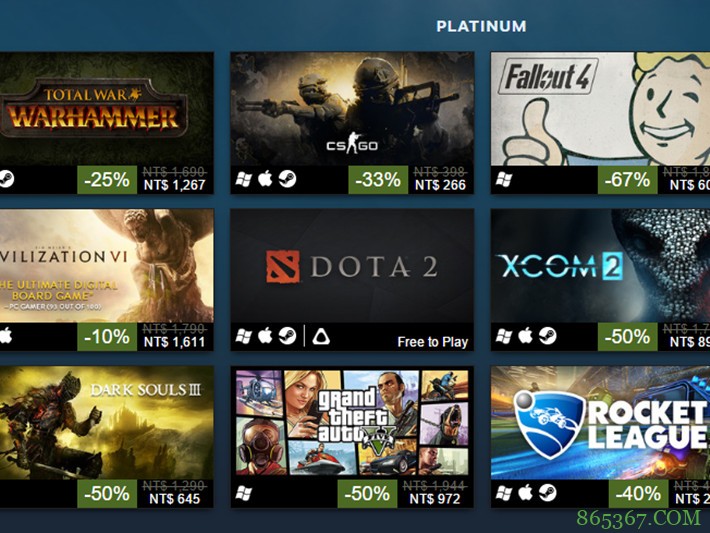Click the -50% discount badge for Dark Souls III
The image size is (710, 533).
pos(108,493)
